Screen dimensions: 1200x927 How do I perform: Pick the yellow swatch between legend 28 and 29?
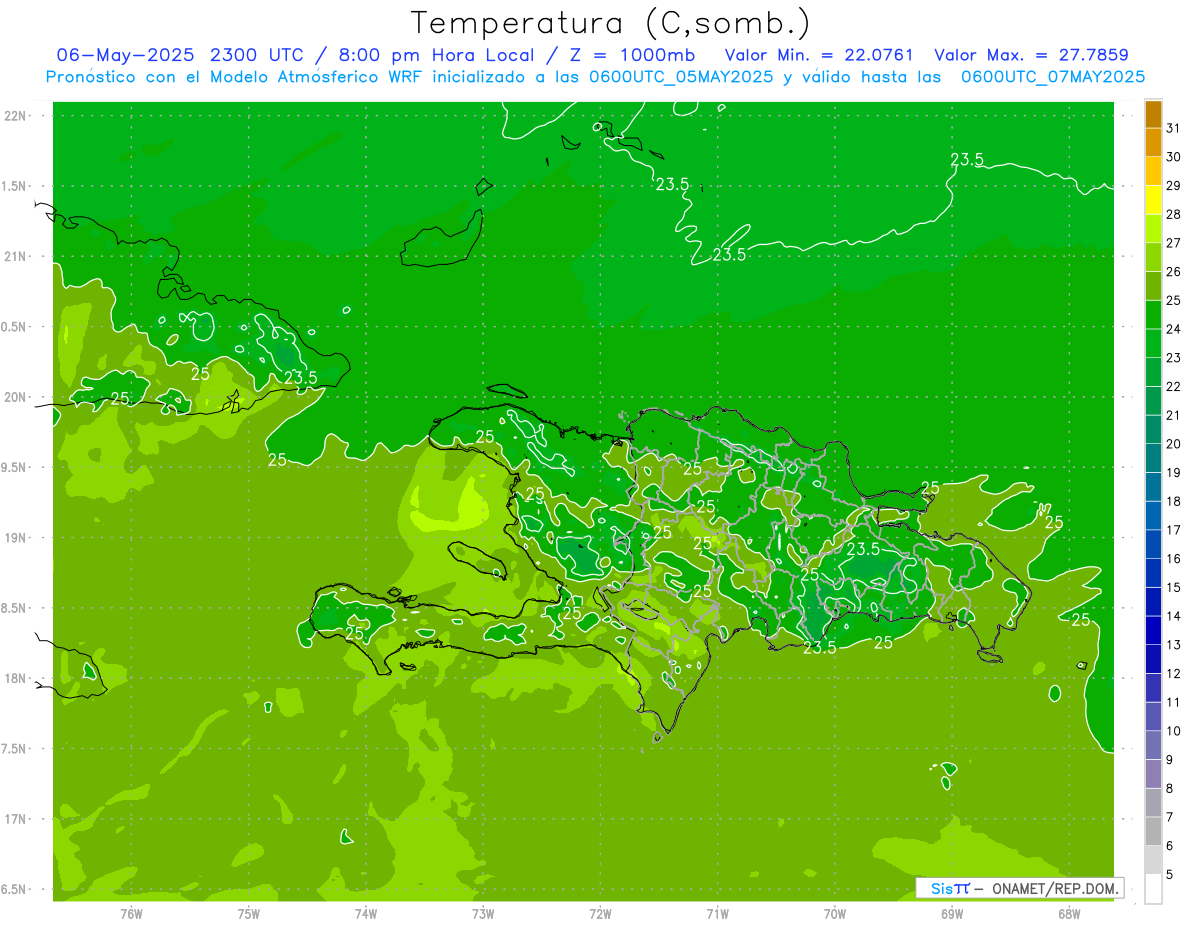click(x=1153, y=200)
